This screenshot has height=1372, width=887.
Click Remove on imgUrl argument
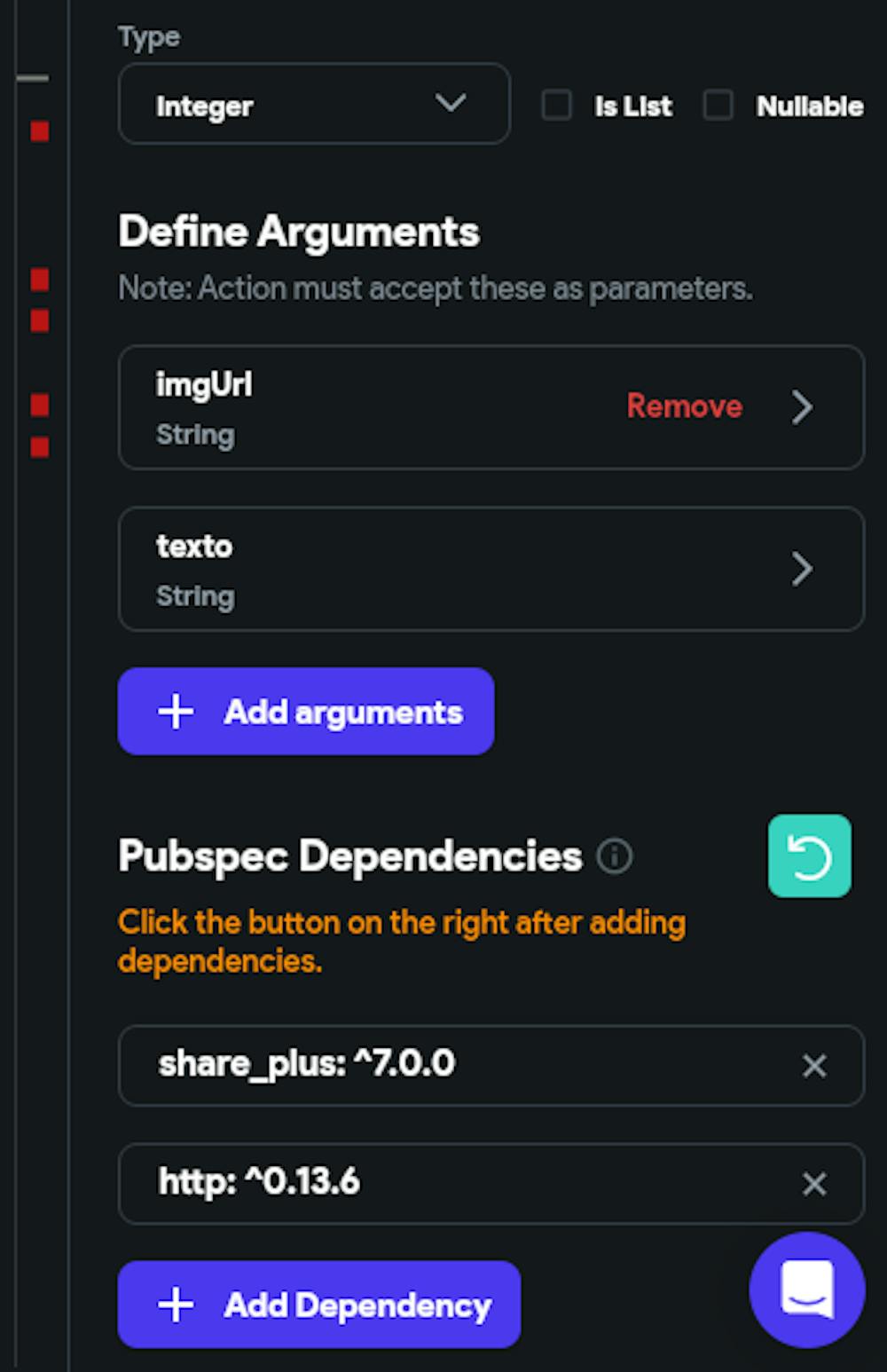(684, 406)
